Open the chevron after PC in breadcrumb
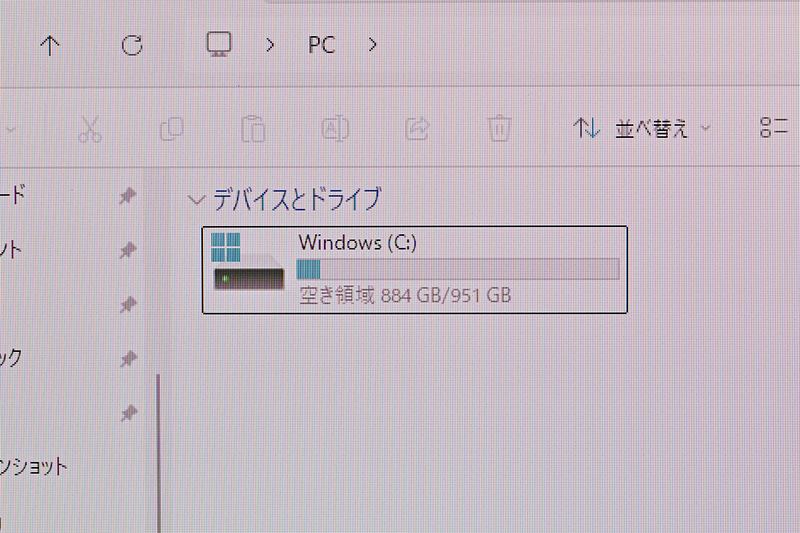This screenshot has width=800, height=533. click(372, 45)
